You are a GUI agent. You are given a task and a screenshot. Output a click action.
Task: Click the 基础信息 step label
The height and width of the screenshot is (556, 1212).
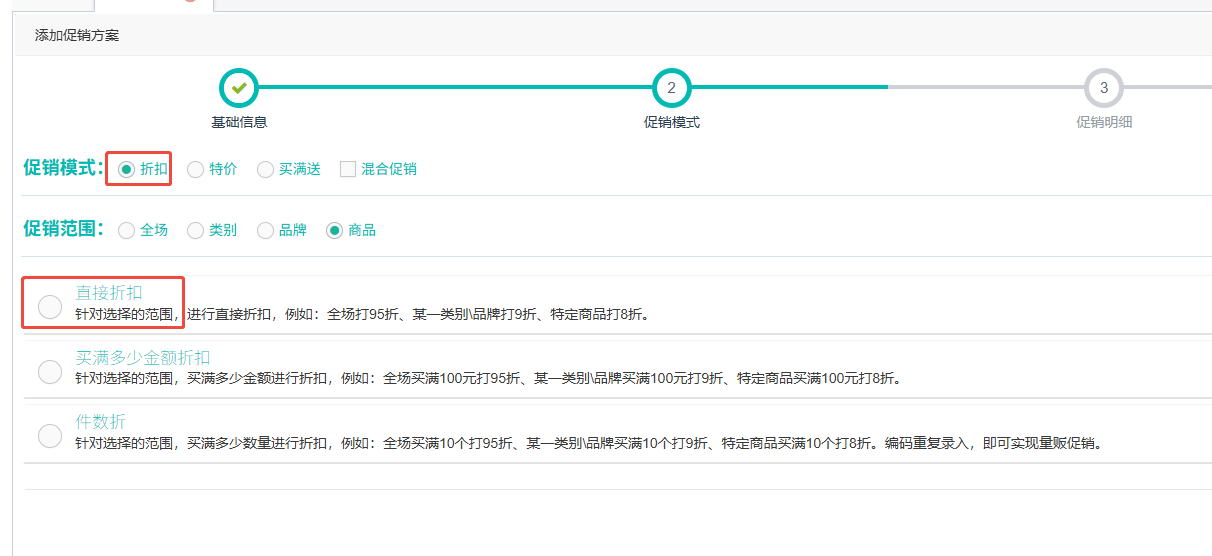tap(239, 122)
